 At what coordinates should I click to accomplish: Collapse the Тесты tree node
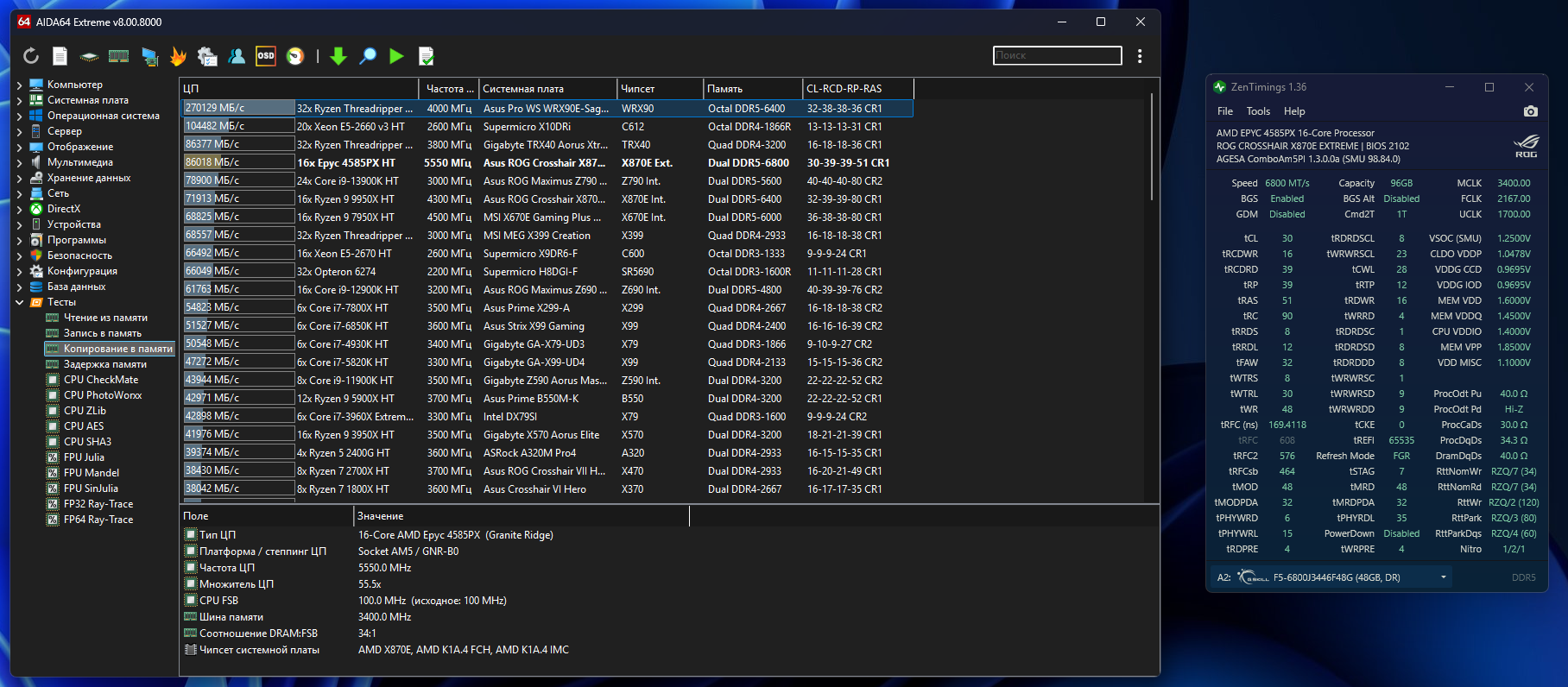coord(20,302)
